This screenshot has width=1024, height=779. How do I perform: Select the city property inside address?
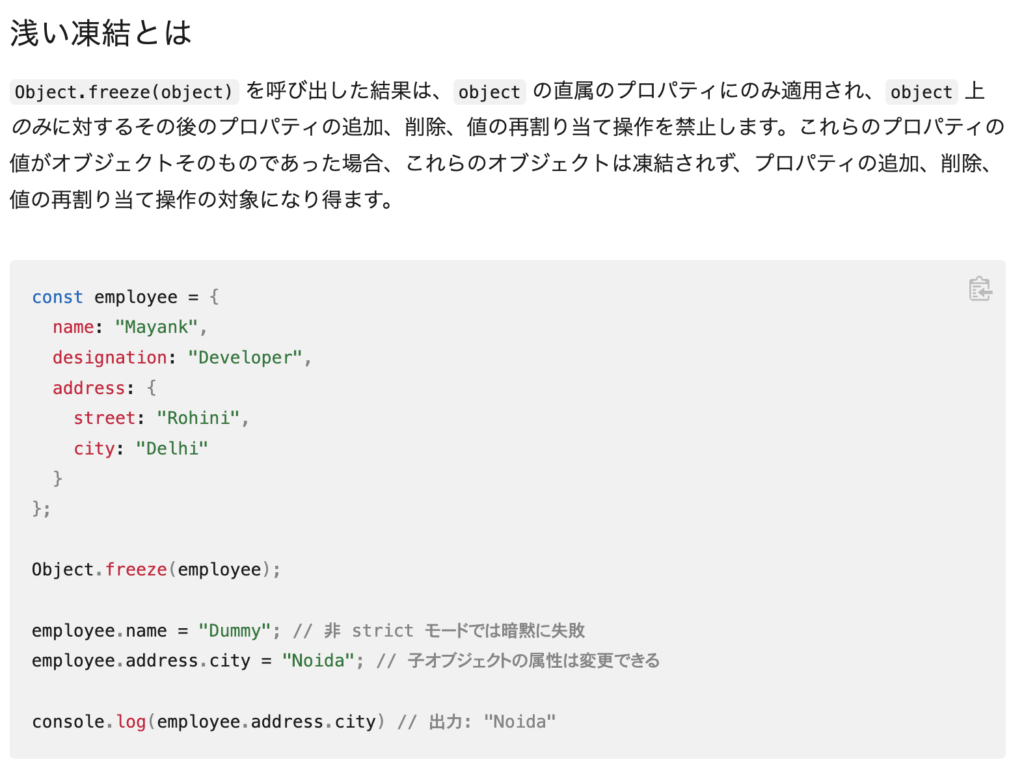94,448
